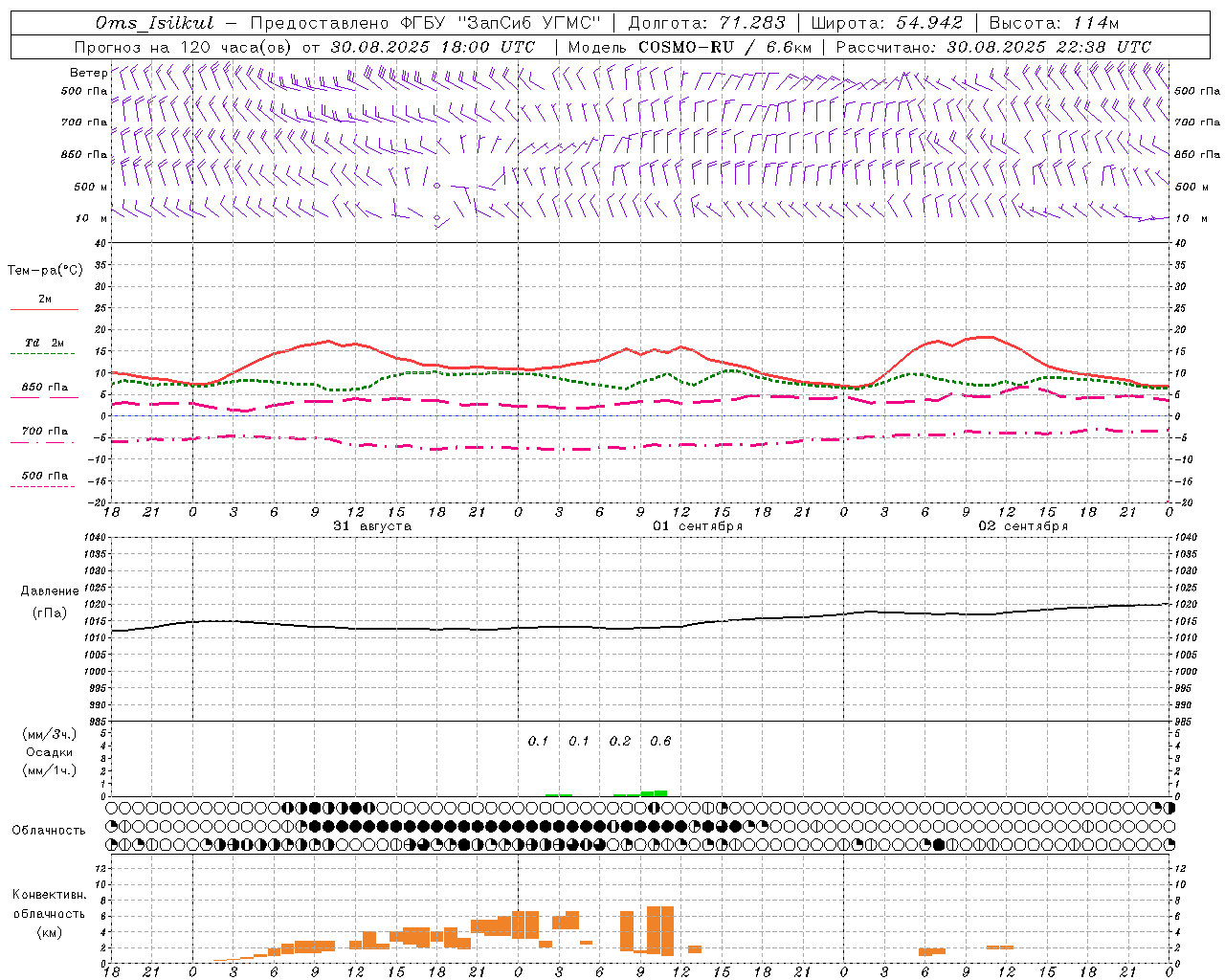Click the Рассчитано: 30.08.2025 22:38 UTC text
The width and height of the screenshot is (1225, 980).
(993, 47)
